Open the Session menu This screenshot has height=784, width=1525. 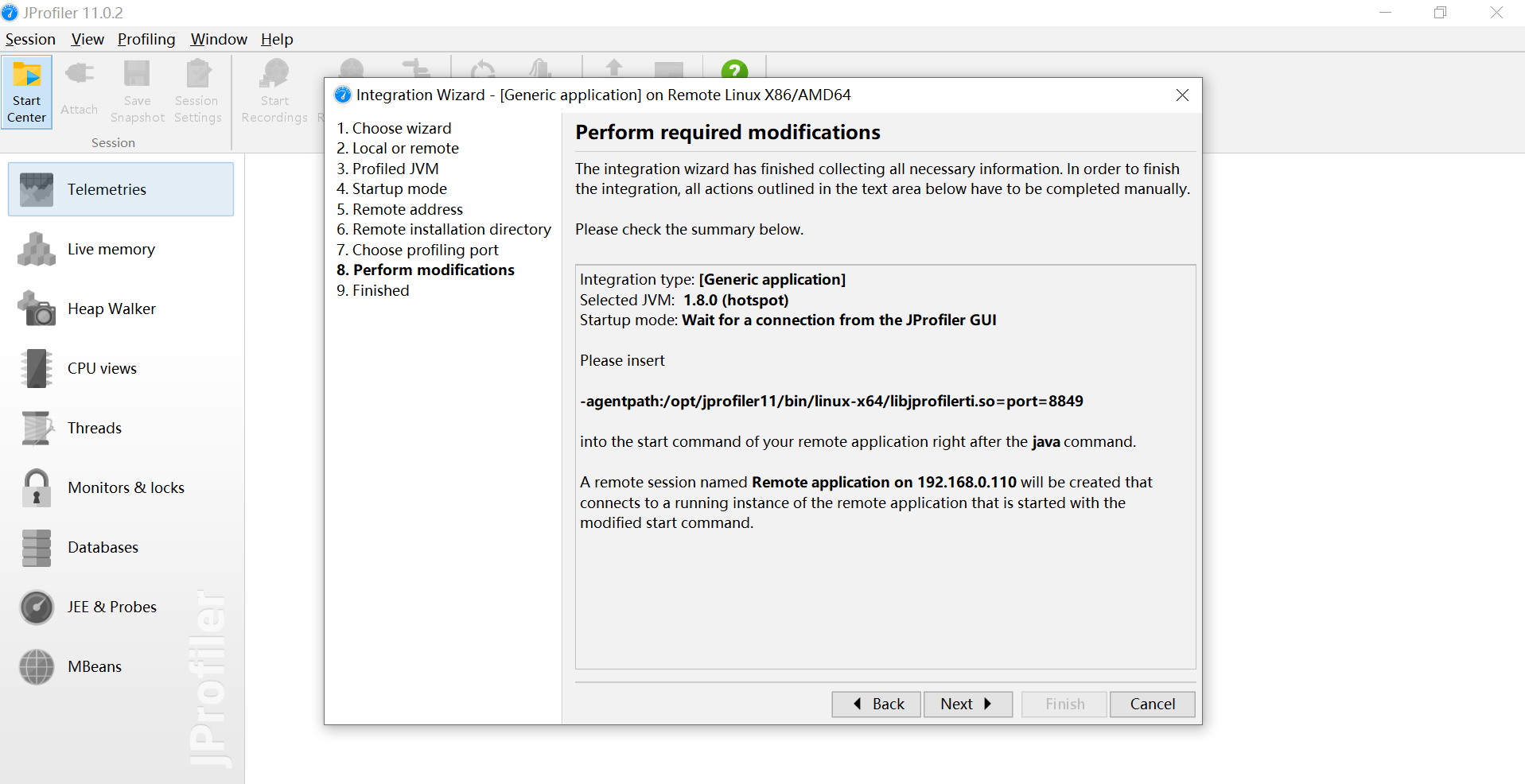point(30,39)
